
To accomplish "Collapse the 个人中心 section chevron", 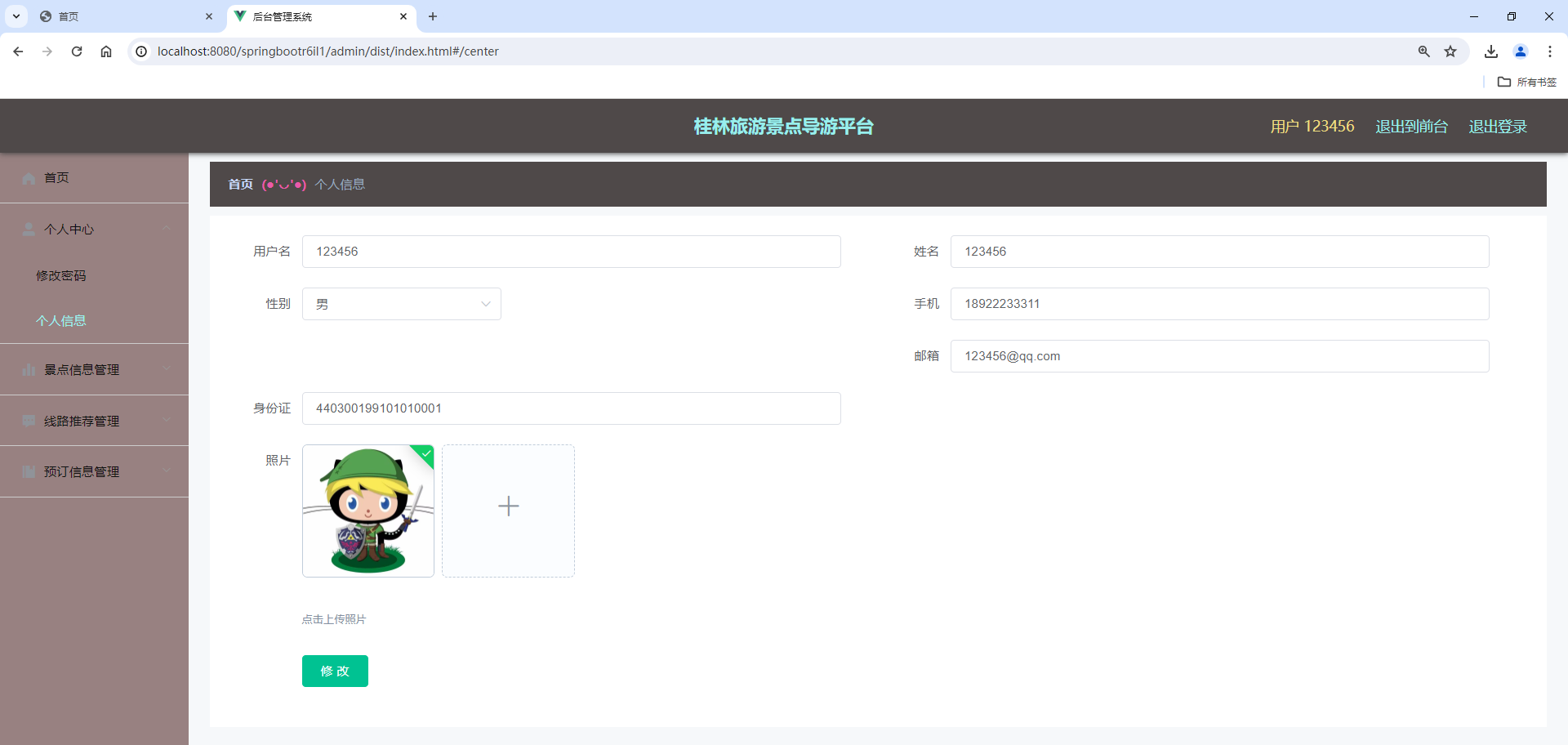I will click(x=167, y=229).
